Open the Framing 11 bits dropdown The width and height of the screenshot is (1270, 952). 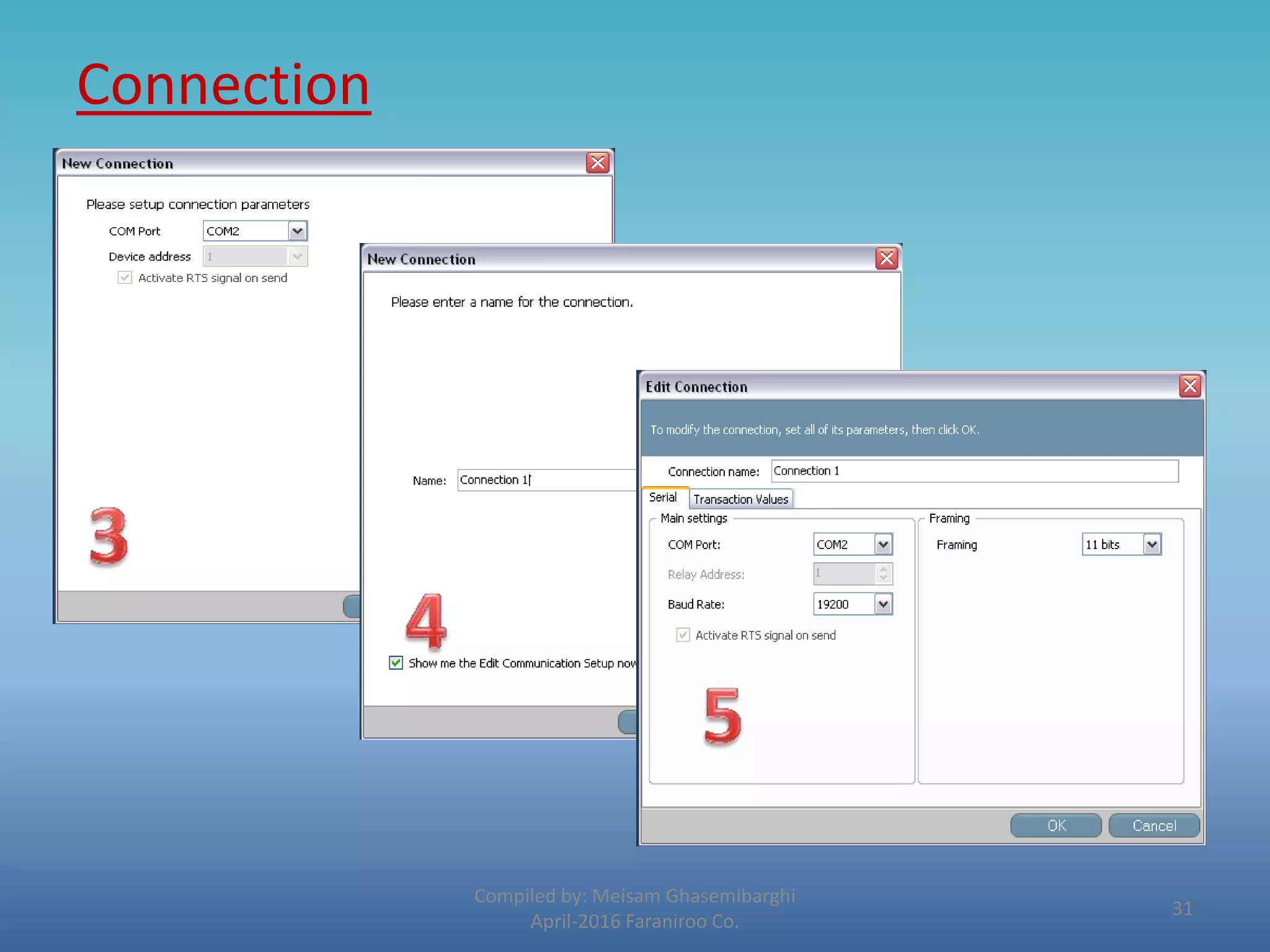tap(1152, 545)
